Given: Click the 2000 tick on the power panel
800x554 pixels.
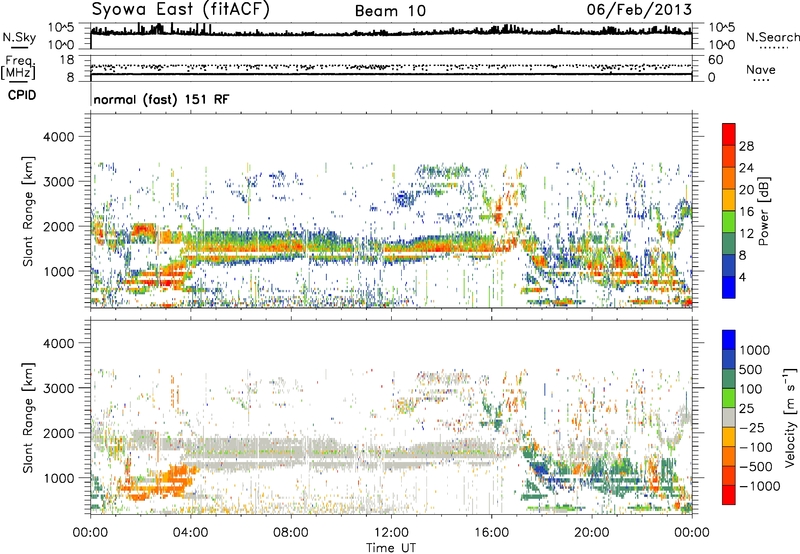Looking at the screenshot, I should click(x=58, y=226).
